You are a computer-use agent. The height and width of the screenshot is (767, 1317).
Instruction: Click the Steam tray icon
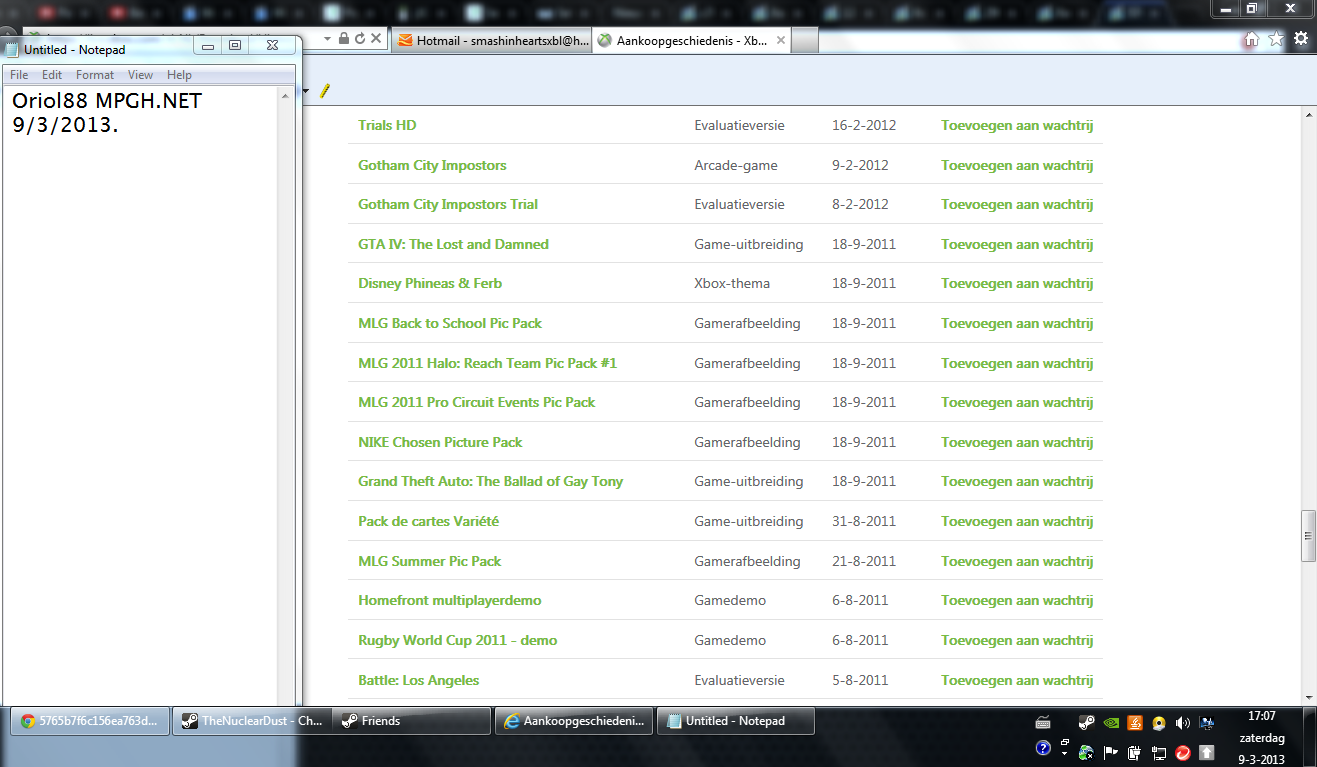pyautogui.click(x=1086, y=723)
